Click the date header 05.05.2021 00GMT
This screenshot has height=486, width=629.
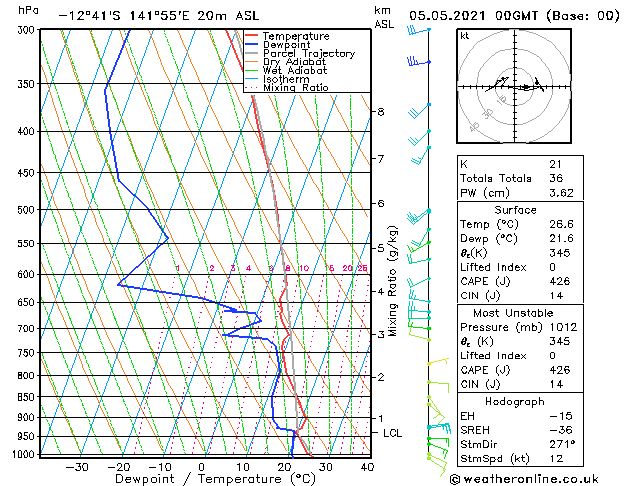pyautogui.click(x=473, y=16)
